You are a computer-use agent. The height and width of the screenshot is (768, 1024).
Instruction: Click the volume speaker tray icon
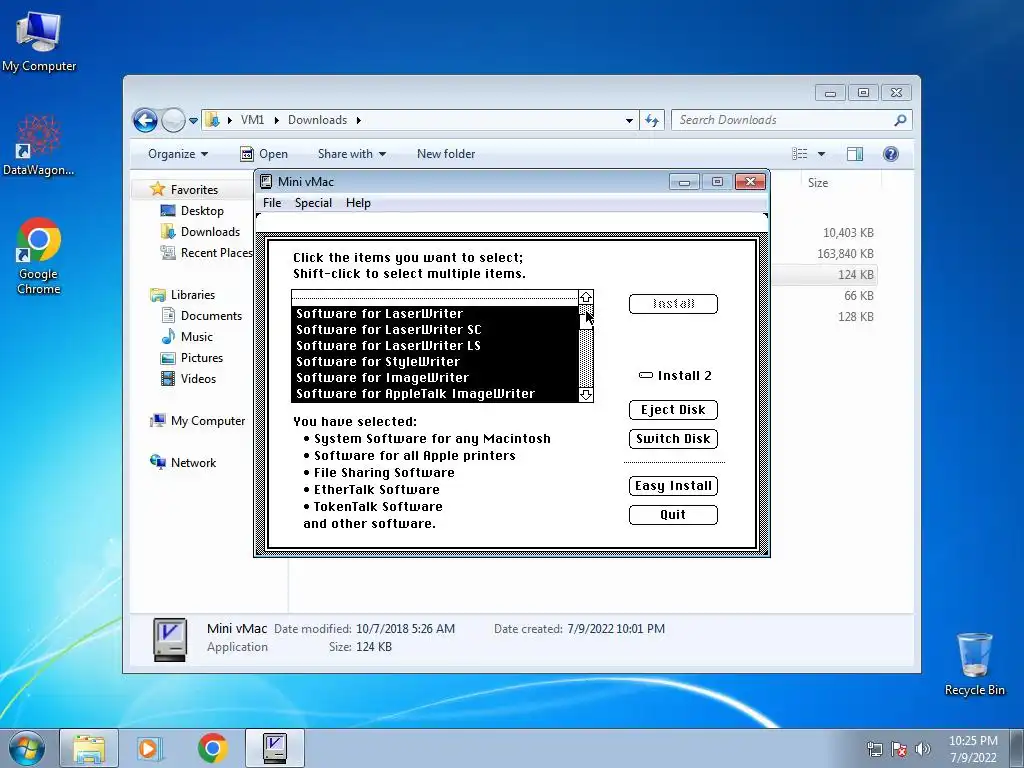(x=923, y=749)
